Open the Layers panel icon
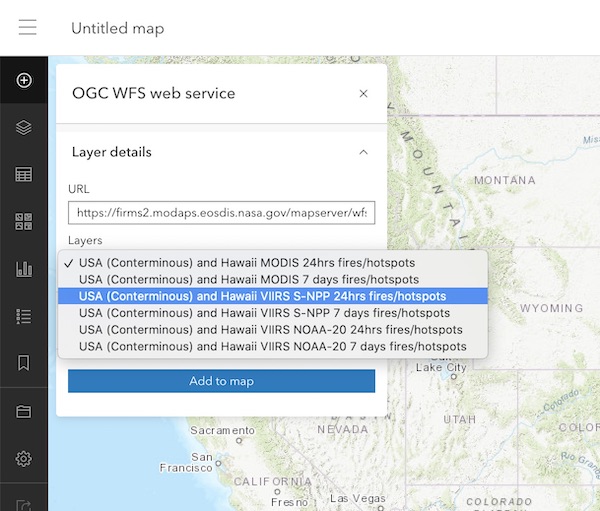The height and width of the screenshot is (511, 600). (x=24, y=127)
